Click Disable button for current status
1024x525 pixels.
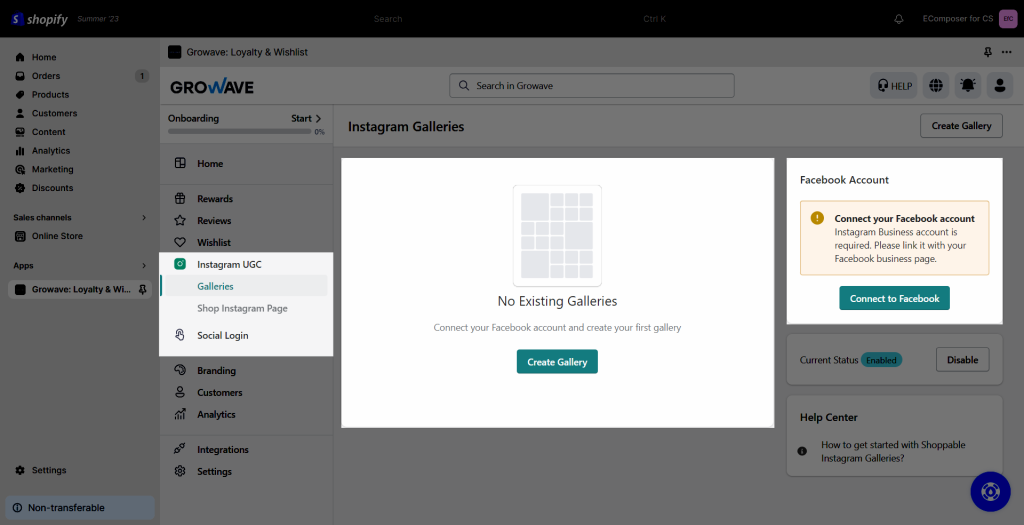pyautogui.click(x=963, y=360)
